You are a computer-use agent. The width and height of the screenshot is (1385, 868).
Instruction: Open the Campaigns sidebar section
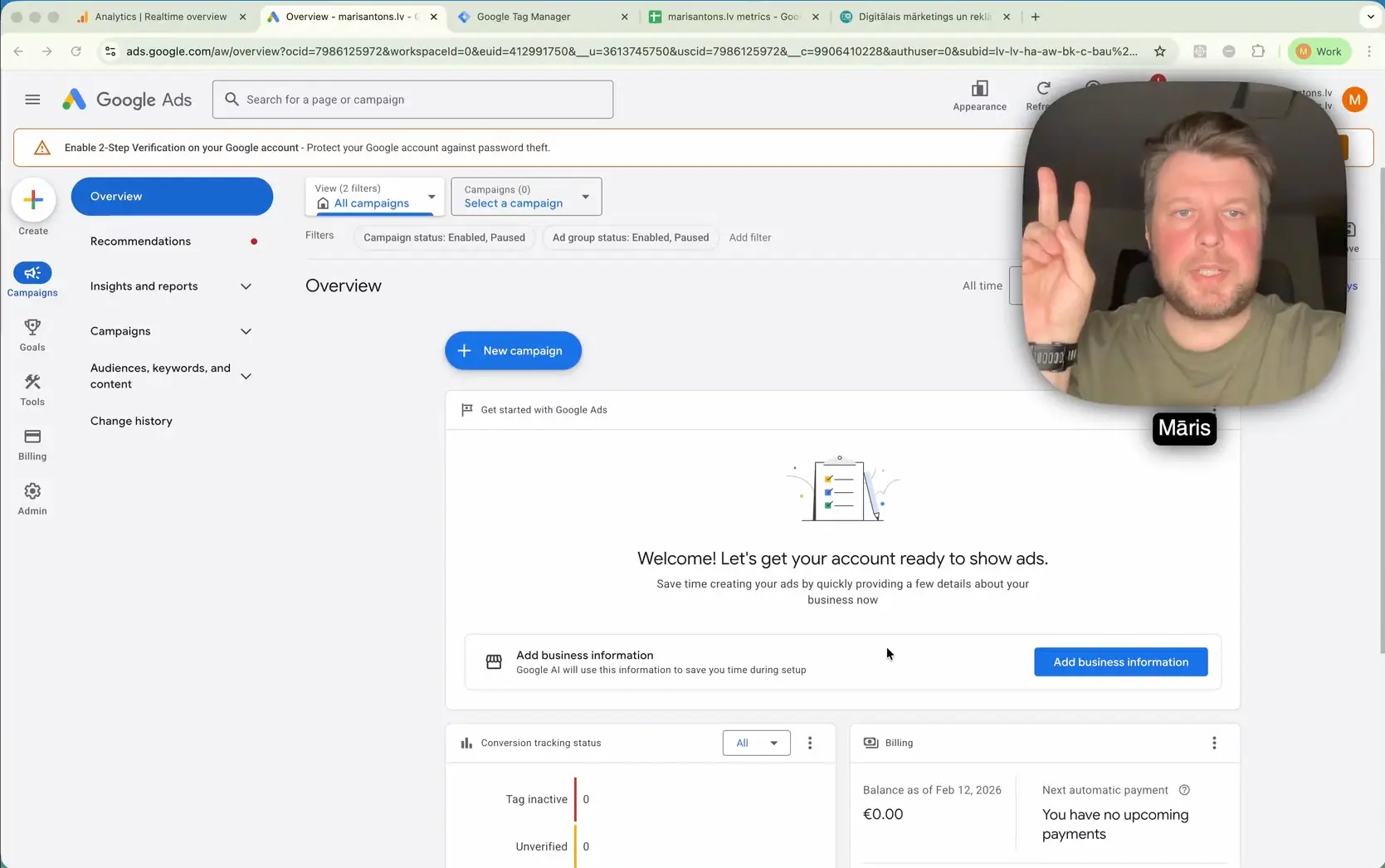coord(32,280)
